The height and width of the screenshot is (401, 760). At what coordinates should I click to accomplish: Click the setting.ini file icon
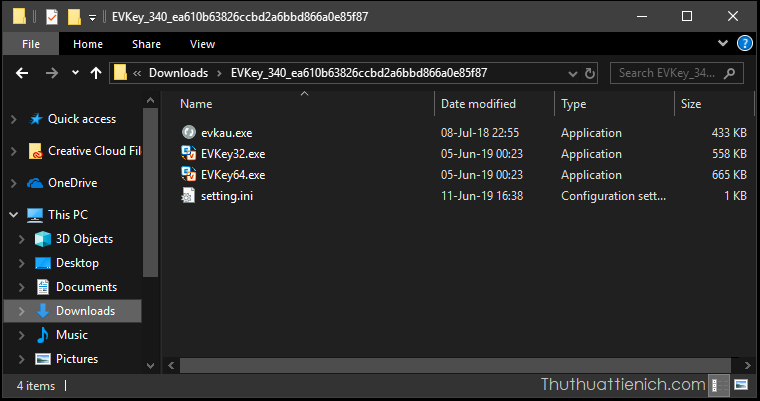coord(189,196)
